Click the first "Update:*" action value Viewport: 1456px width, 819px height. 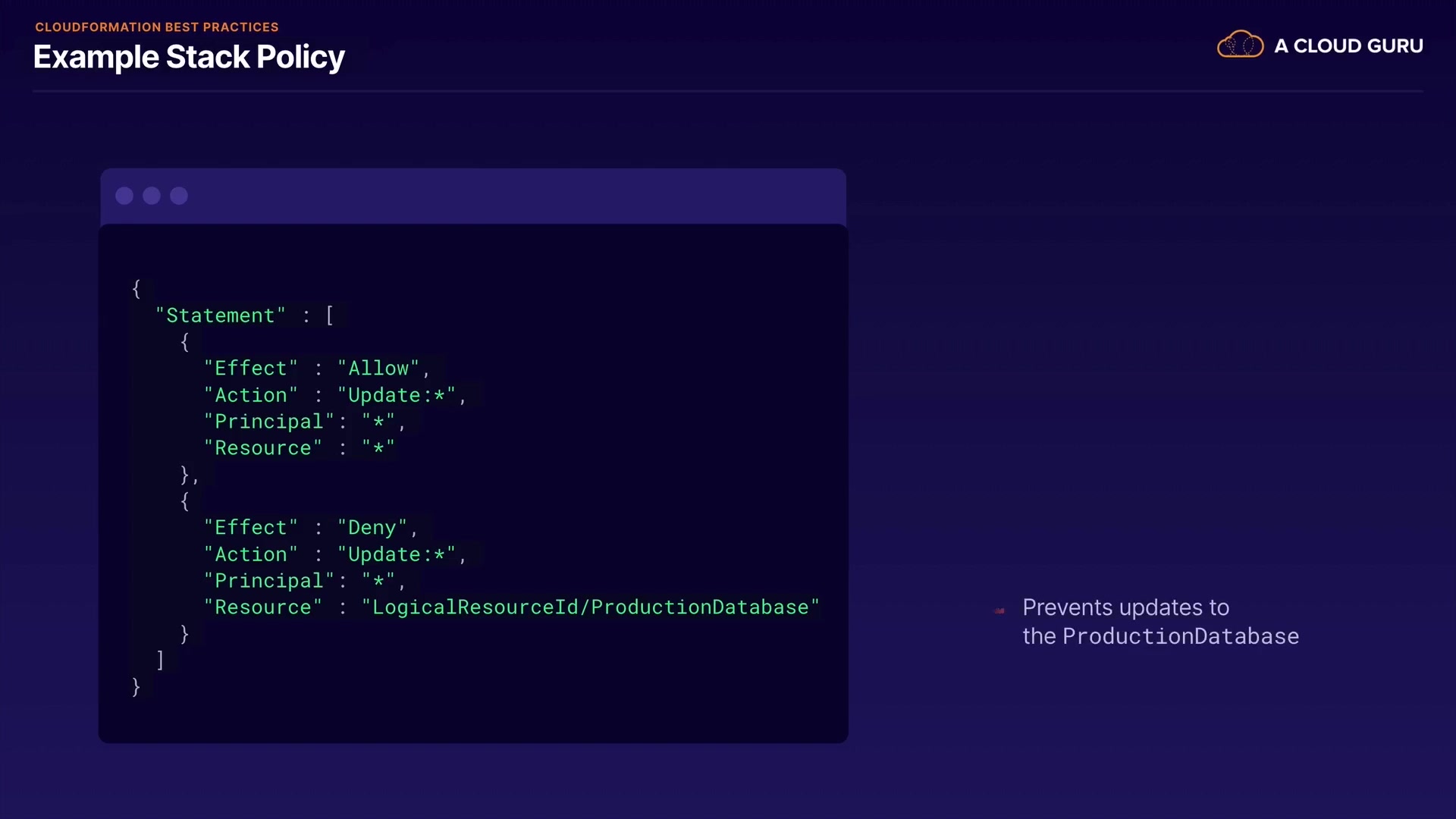396,395
